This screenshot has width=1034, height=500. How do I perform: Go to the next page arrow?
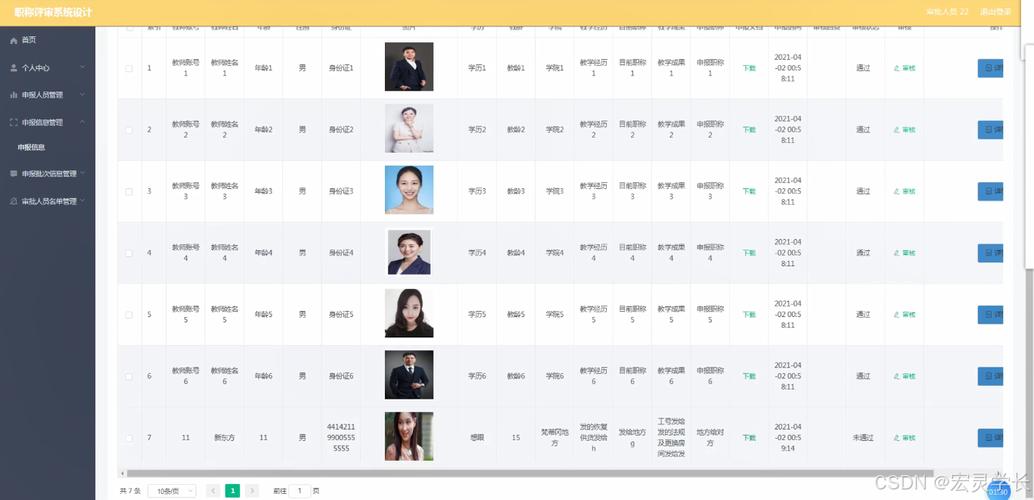(x=252, y=491)
